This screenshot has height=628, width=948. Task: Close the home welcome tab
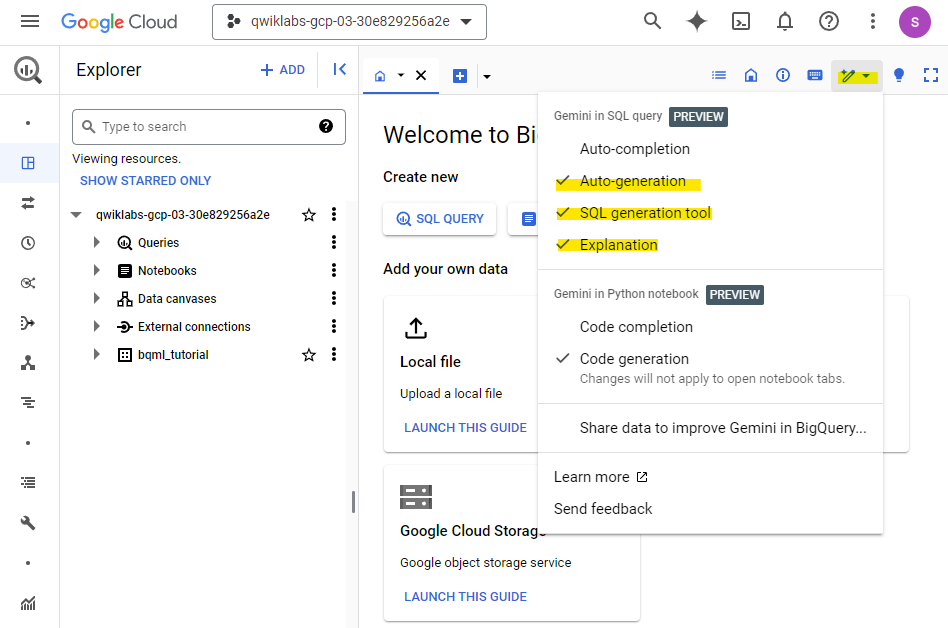(x=421, y=76)
